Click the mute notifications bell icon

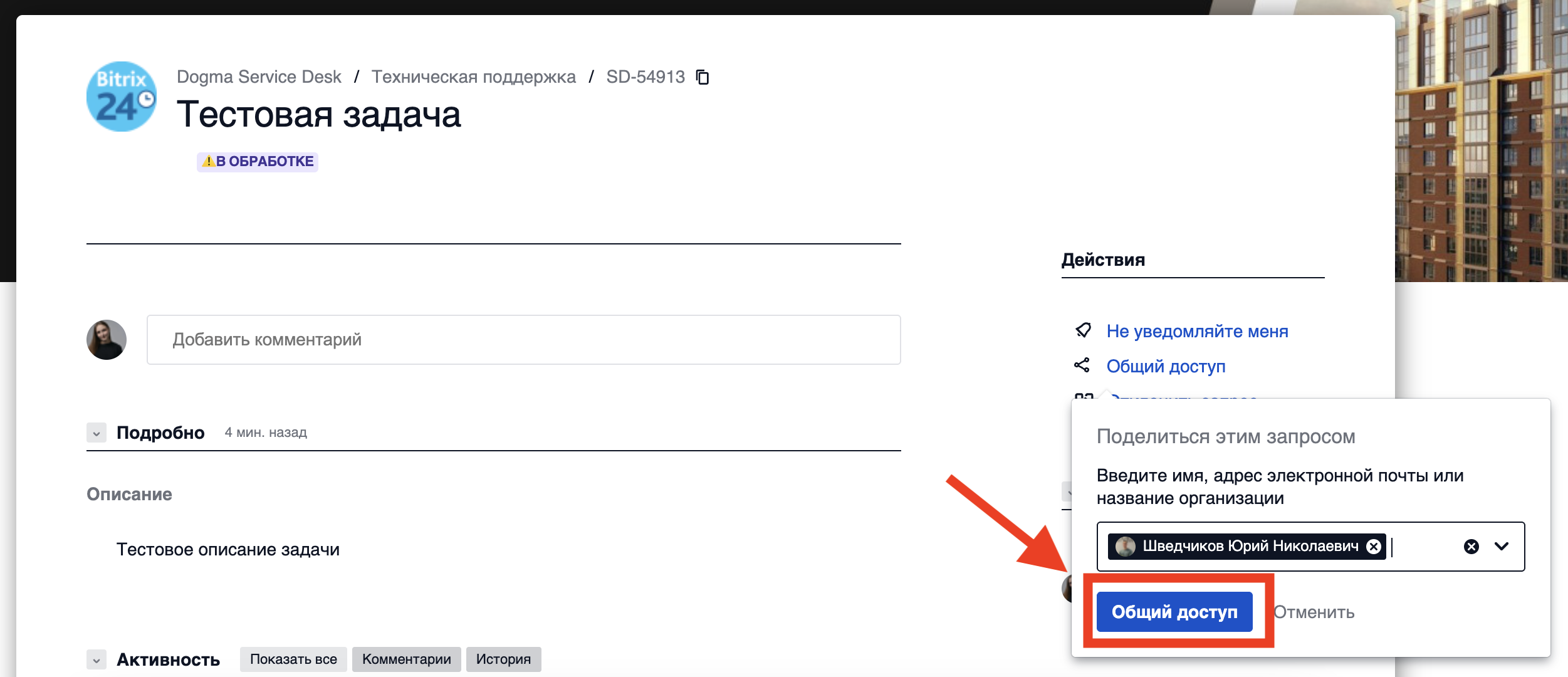1083,330
